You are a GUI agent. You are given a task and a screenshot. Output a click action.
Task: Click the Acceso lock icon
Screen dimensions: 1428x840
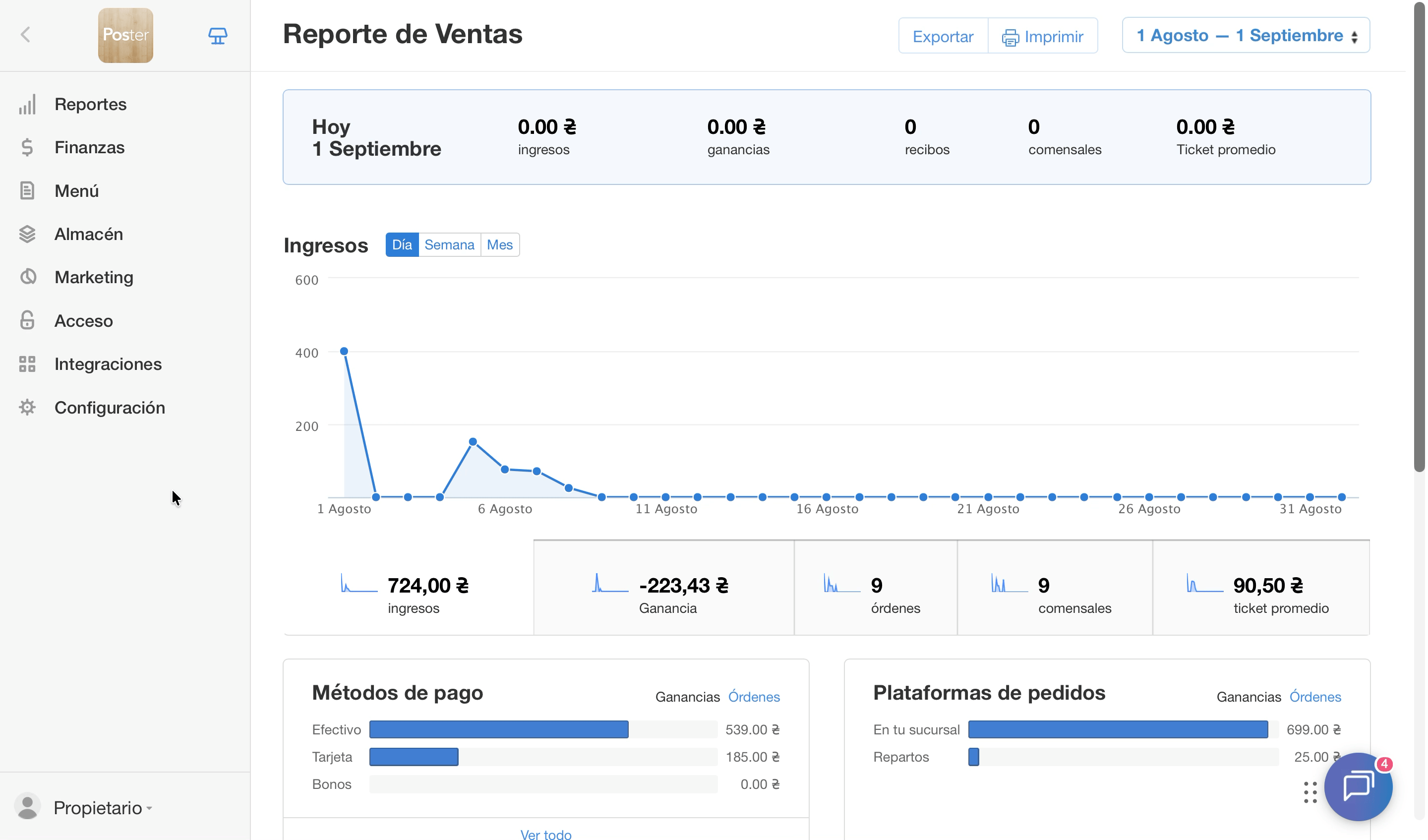(27, 320)
